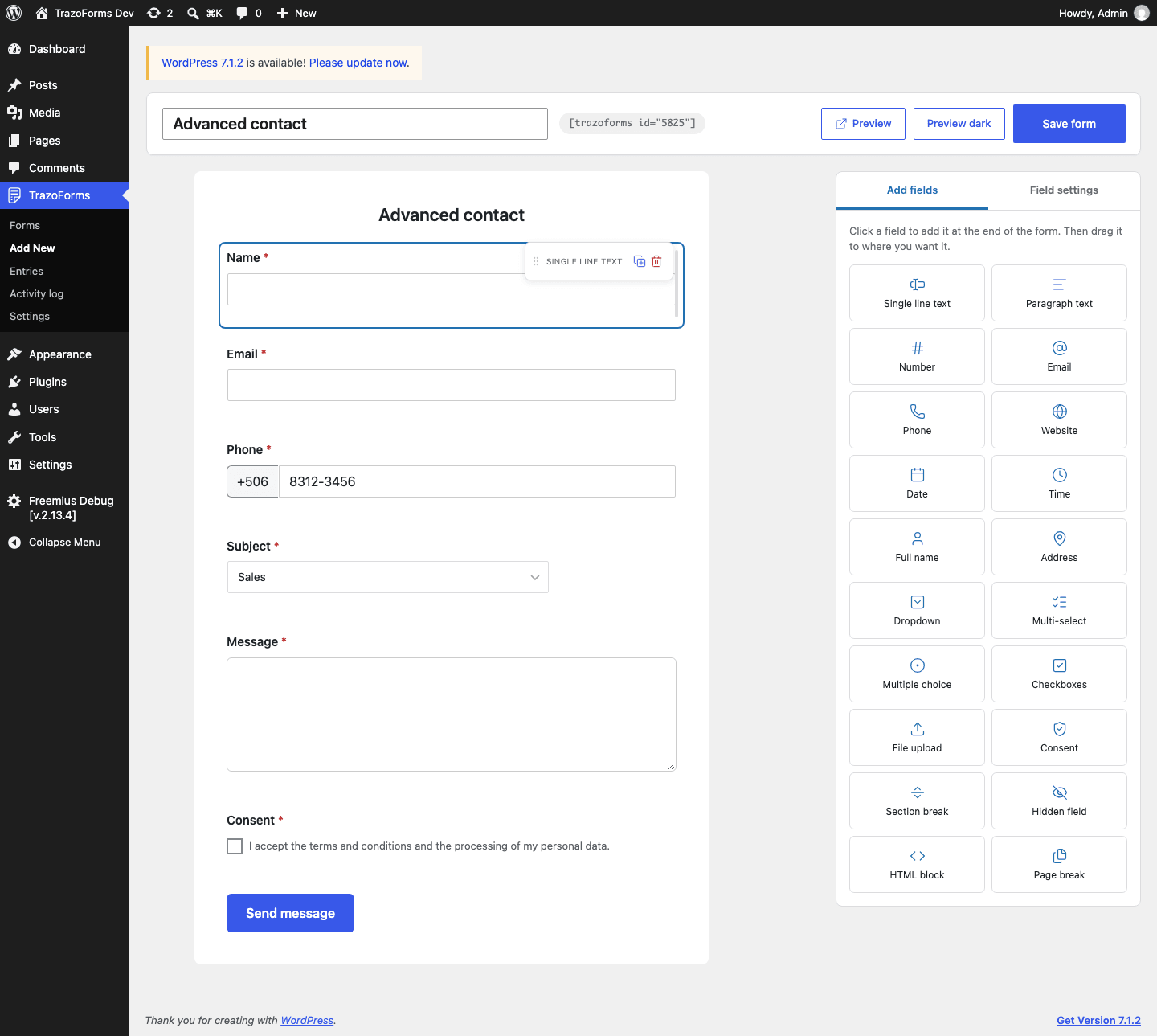Select the Add fields tab
The height and width of the screenshot is (1036, 1157).
coord(912,190)
